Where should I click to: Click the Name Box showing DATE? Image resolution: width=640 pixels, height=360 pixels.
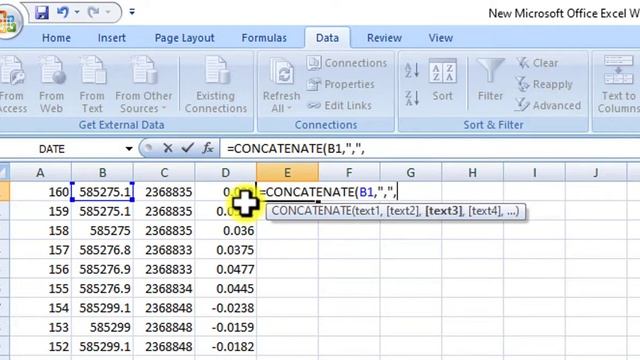point(61,149)
